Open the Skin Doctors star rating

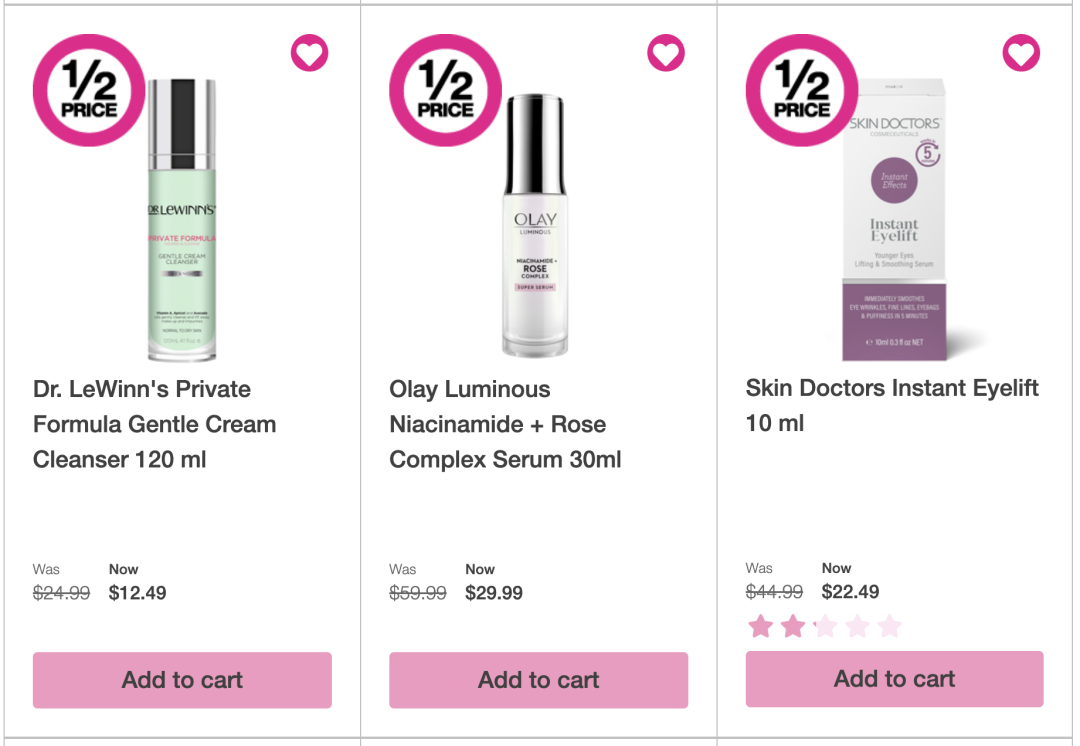(x=824, y=626)
